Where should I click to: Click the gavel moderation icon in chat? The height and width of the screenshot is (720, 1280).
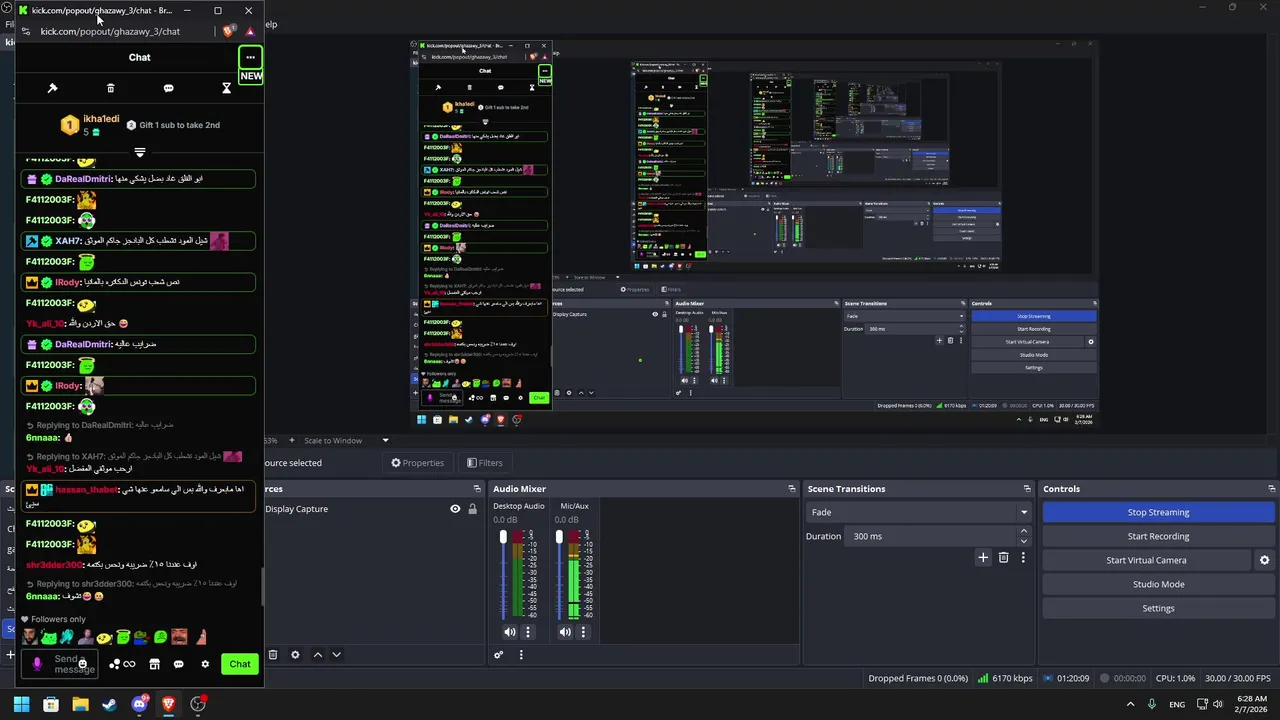[52, 88]
